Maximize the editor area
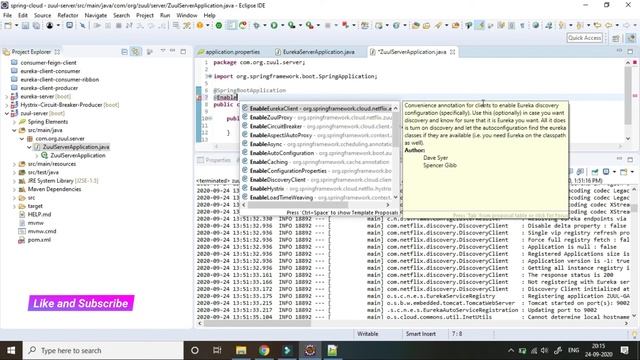This screenshot has height=360, width=640. pyautogui.click(x=630, y=51)
